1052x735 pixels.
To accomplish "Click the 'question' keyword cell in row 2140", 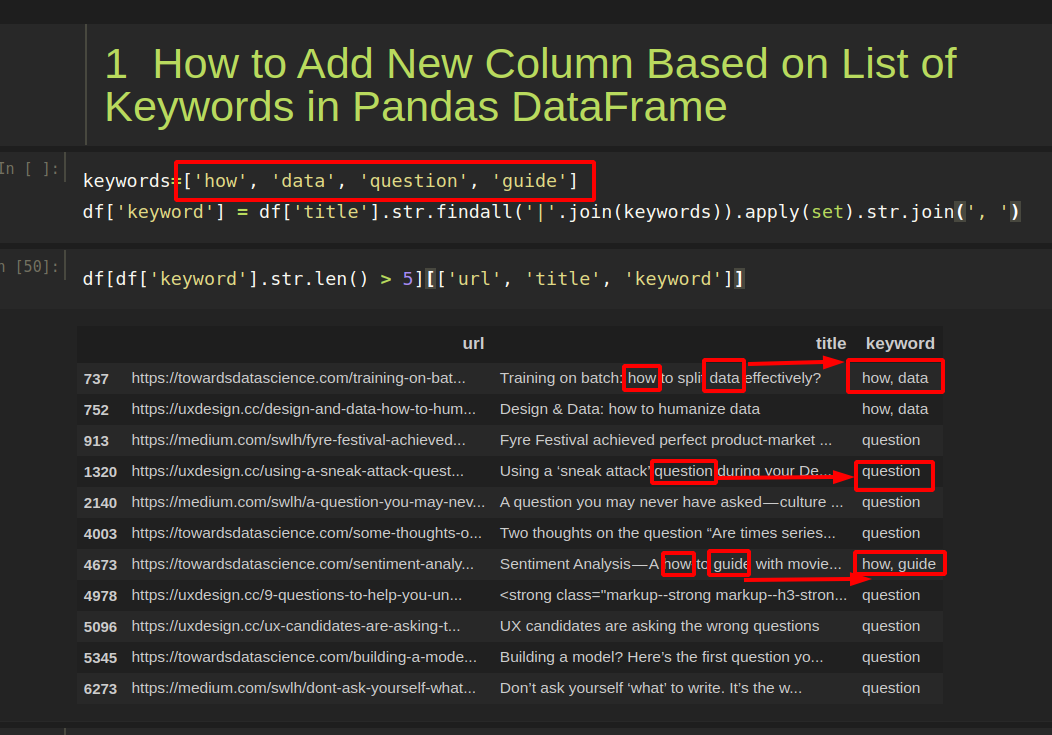I will [891, 502].
